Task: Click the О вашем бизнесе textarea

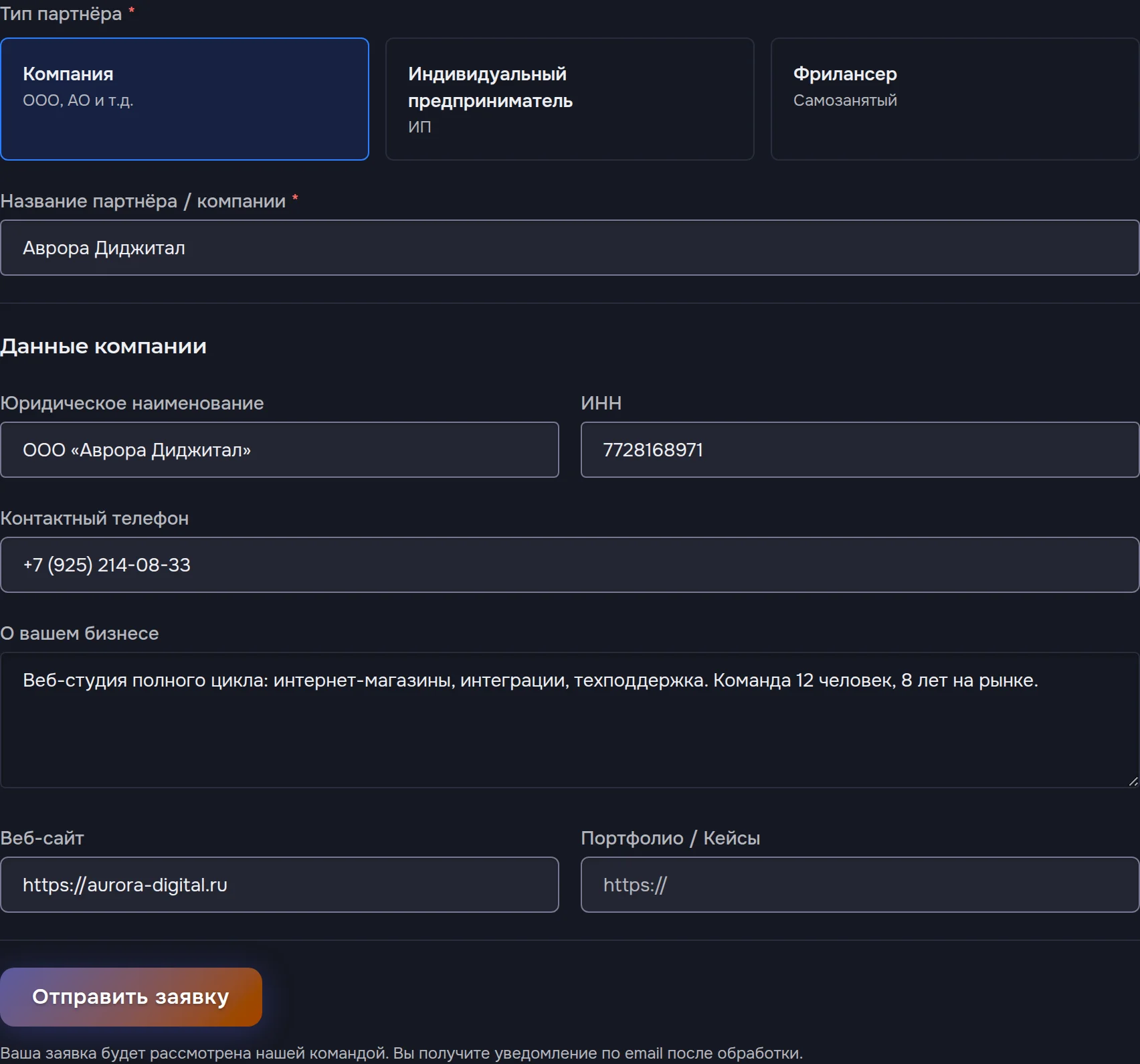Action: [x=570, y=720]
